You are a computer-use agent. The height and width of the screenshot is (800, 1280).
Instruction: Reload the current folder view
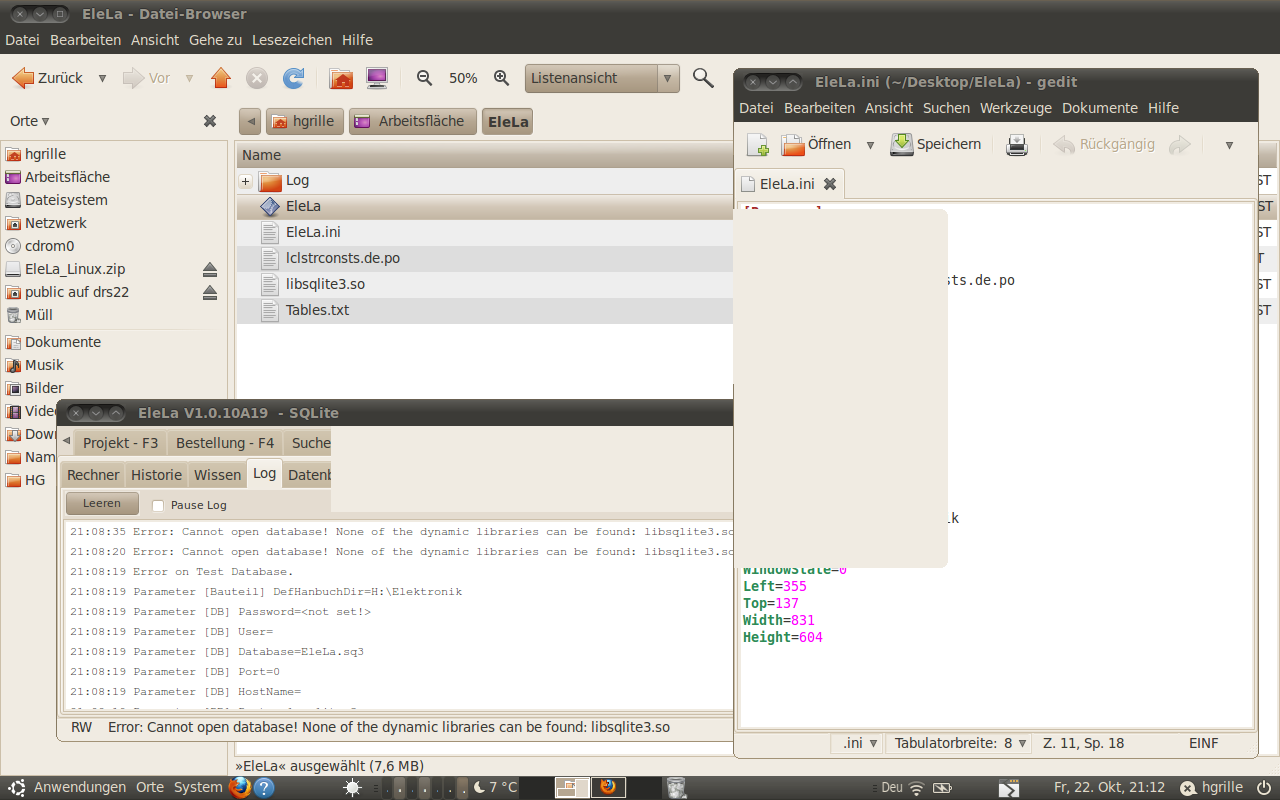[x=293, y=78]
